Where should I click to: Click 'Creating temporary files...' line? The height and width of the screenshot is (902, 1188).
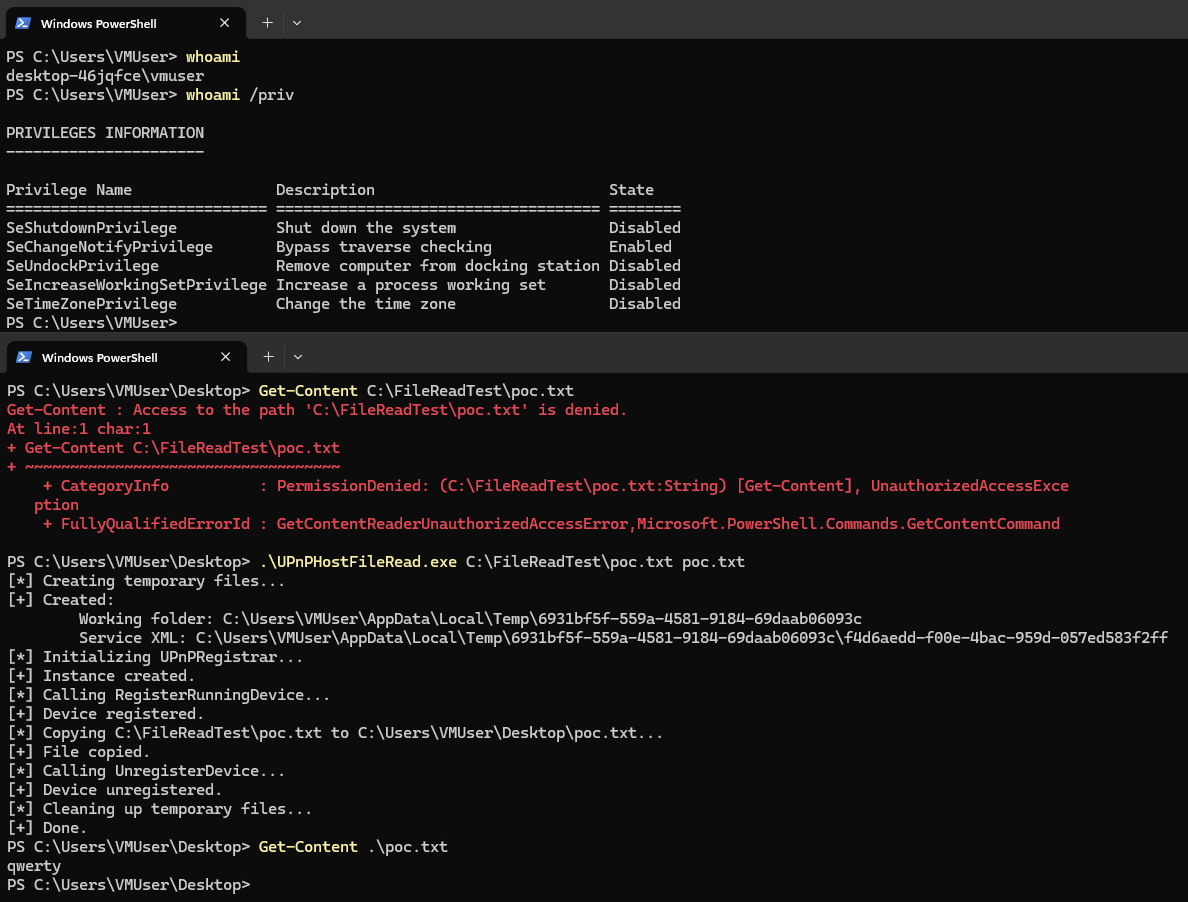[145, 581]
